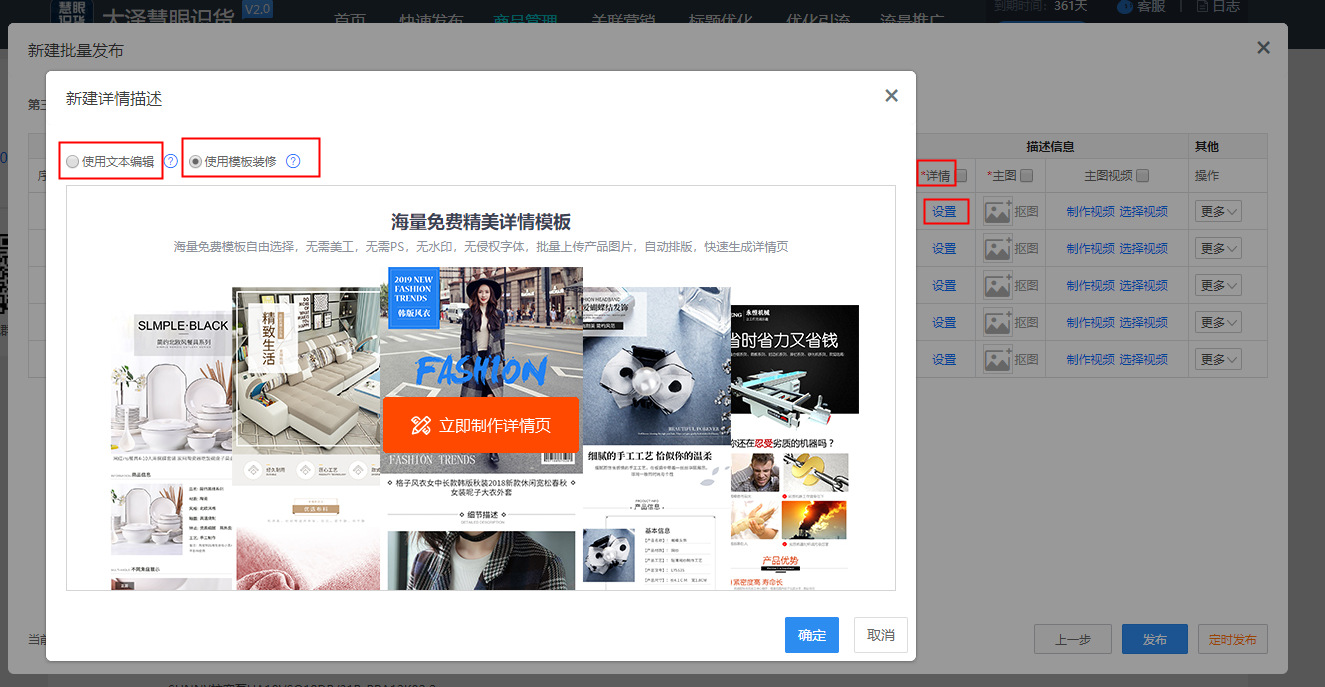The width and height of the screenshot is (1325, 687).
Task: Select the 省时省力又省钱 machinery template thumbnail
Action: pyautogui.click(x=794, y=447)
